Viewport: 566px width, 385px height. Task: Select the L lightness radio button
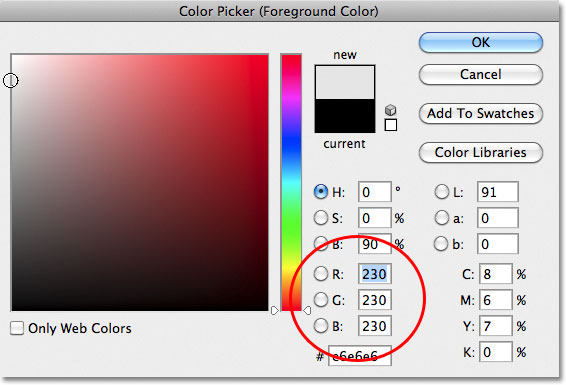(441, 192)
